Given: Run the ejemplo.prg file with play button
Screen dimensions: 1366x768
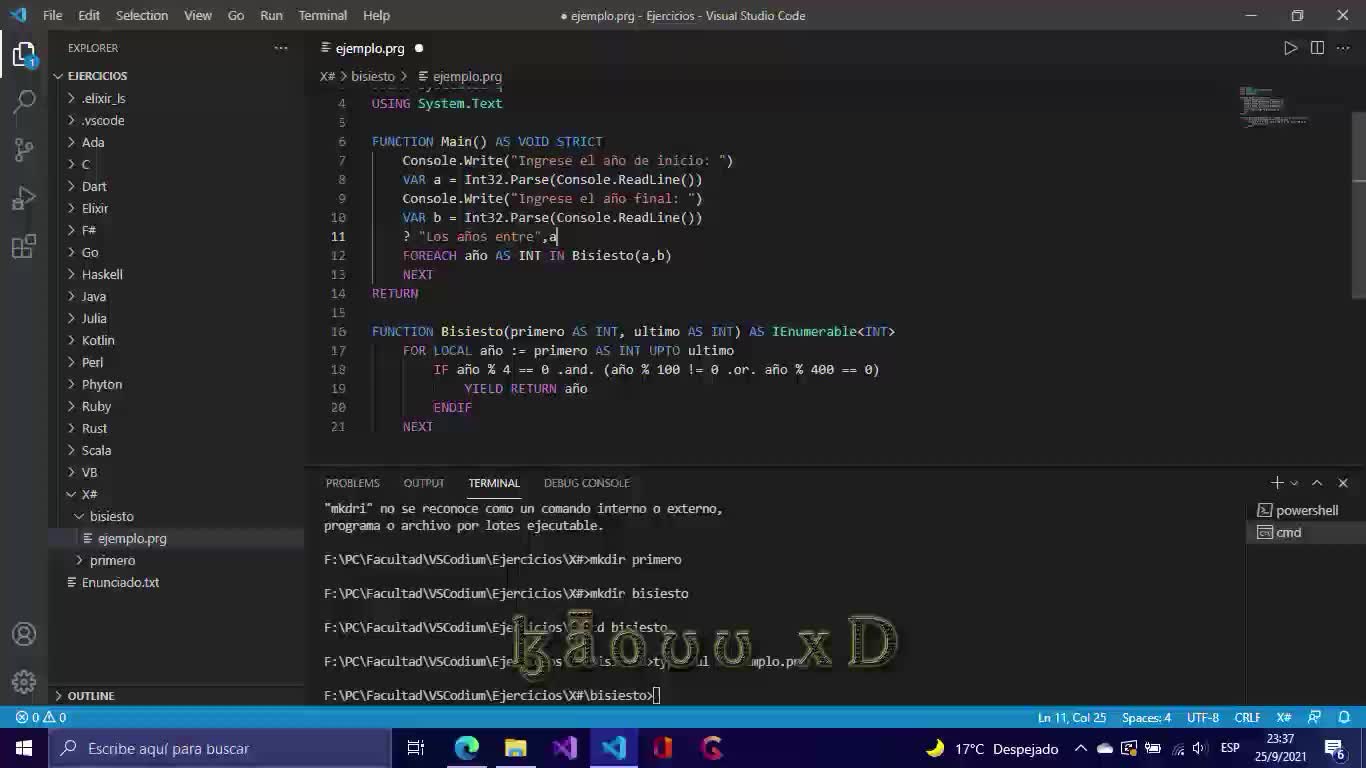Looking at the screenshot, I should point(1291,48).
